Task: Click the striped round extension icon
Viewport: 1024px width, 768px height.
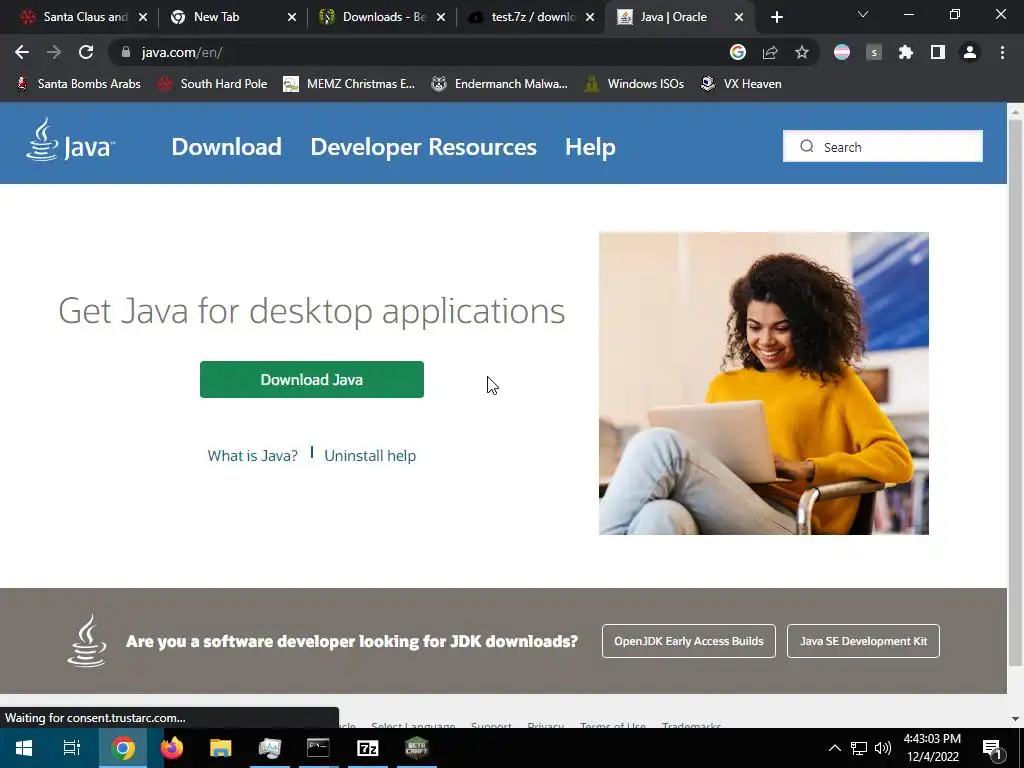Action: tap(842, 52)
